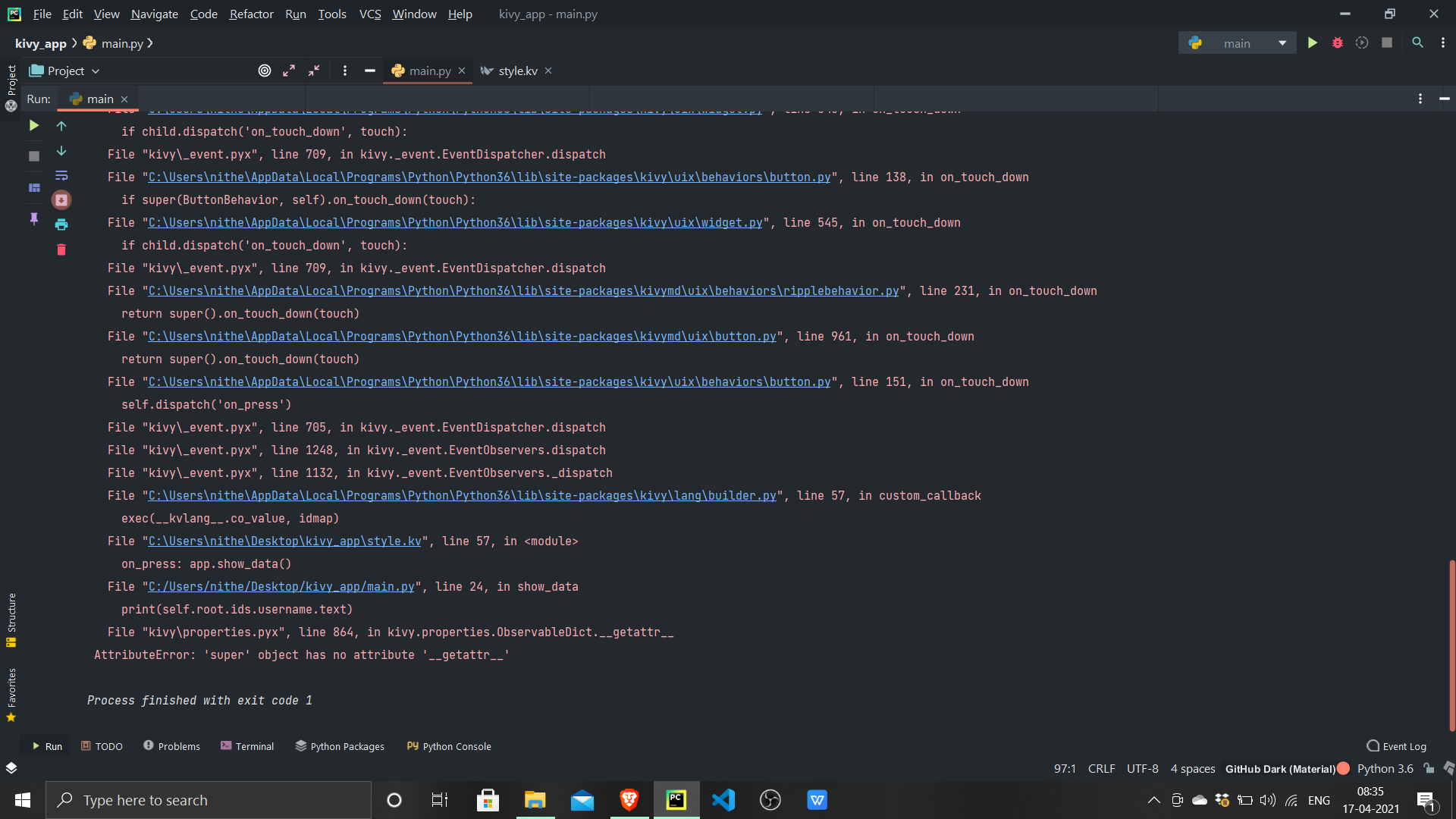This screenshot has width=1456, height=819.
Task: Switch to the style.kv editor tab
Action: click(517, 71)
